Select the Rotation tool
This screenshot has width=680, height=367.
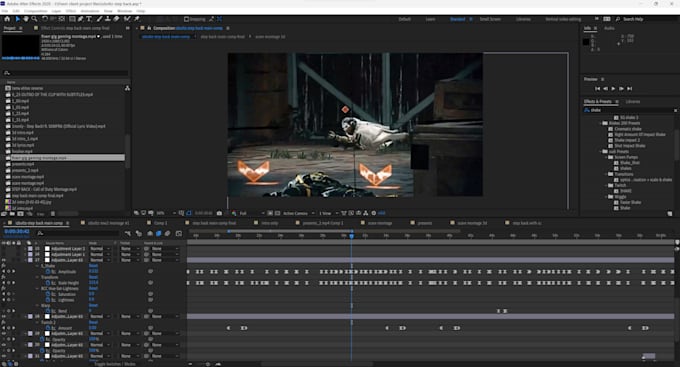44,19
